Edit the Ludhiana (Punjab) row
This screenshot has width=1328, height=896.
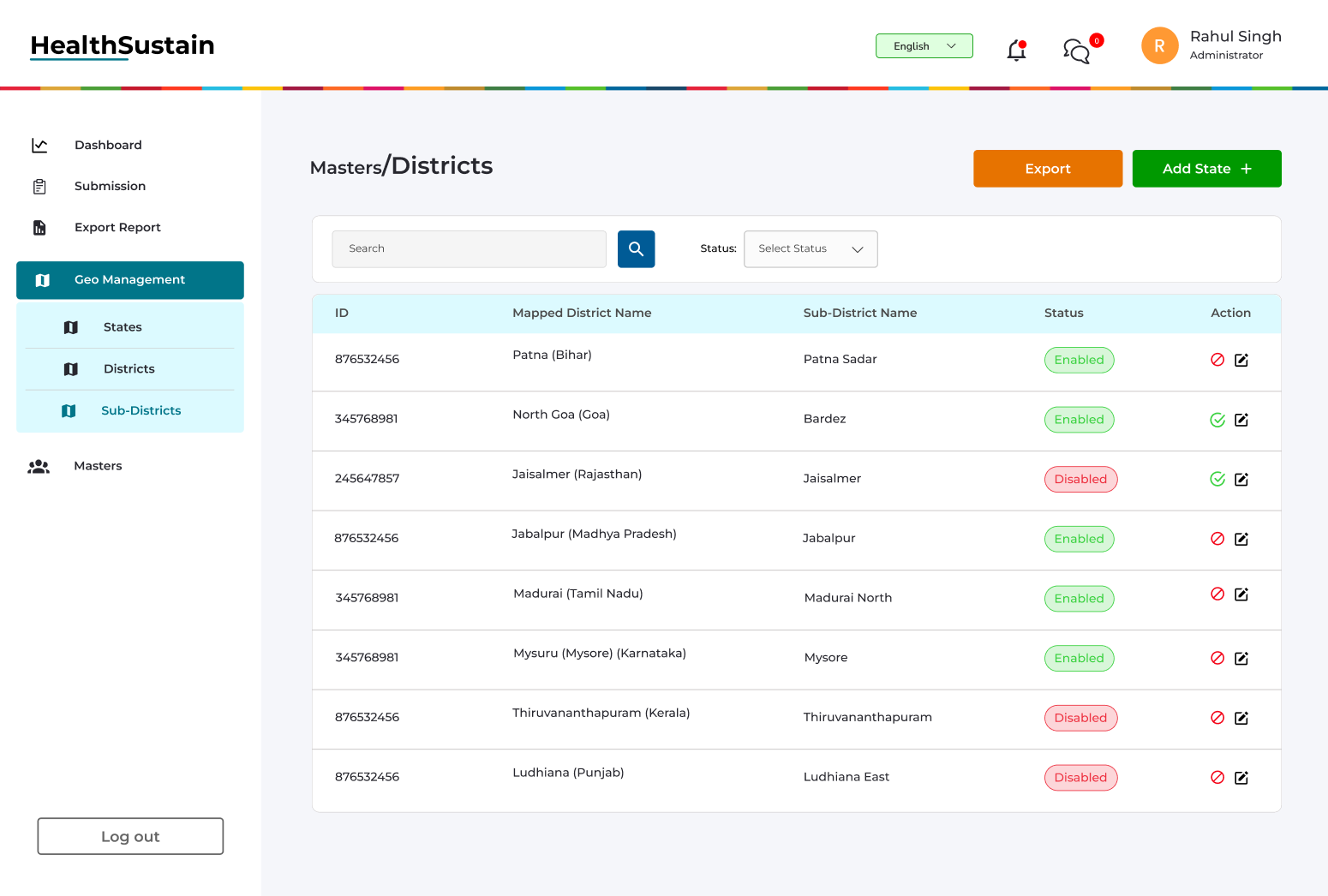[x=1241, y=778]
